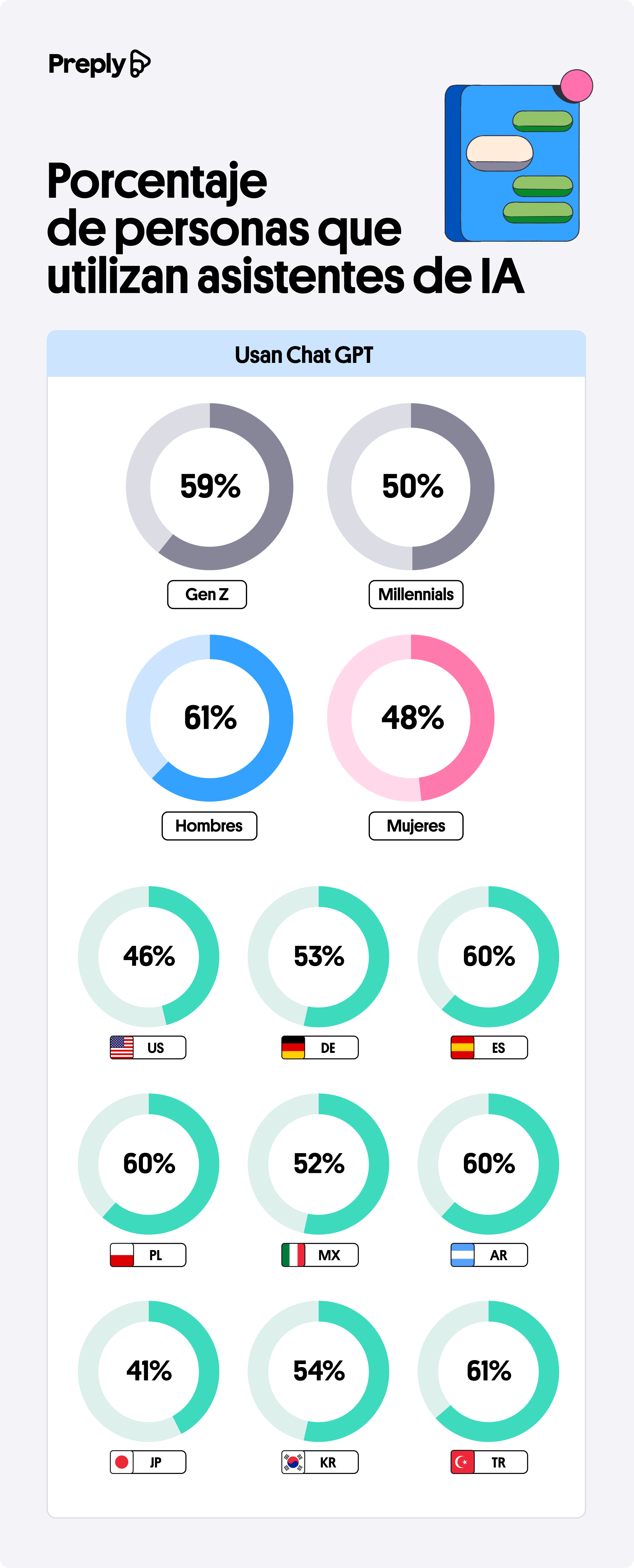Click the Turkish flag icon
This screenshot has height=1568, width=634.
(x=462, y=1462)
